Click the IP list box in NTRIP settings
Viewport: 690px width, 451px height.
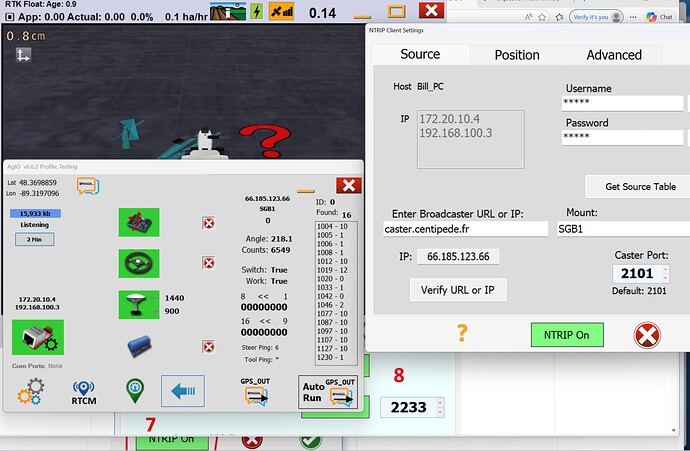[x=470, y=139]
